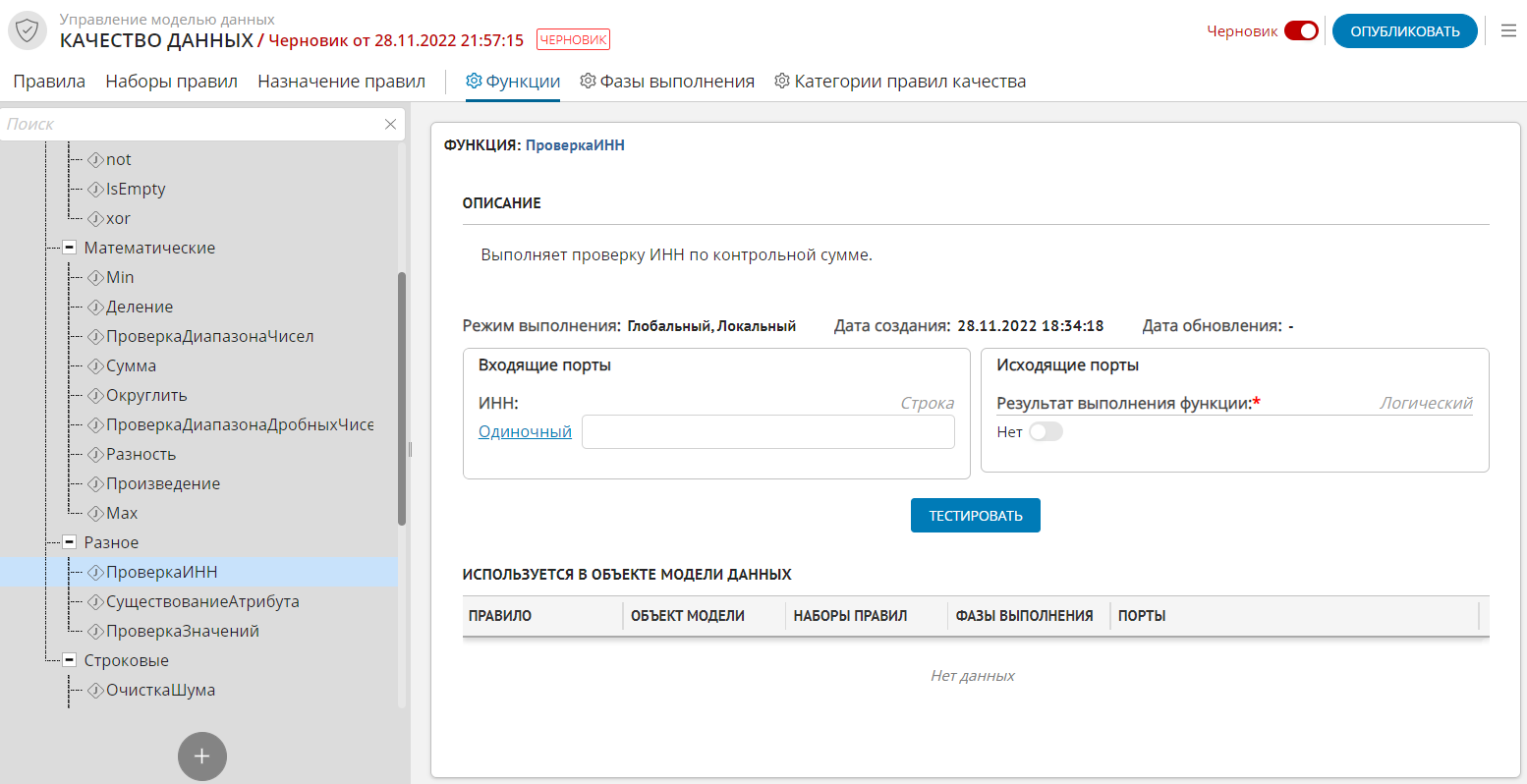Click the tree panel vertical scrollbar
Viewport: 1527px width, 784px height.
[402, 398]
